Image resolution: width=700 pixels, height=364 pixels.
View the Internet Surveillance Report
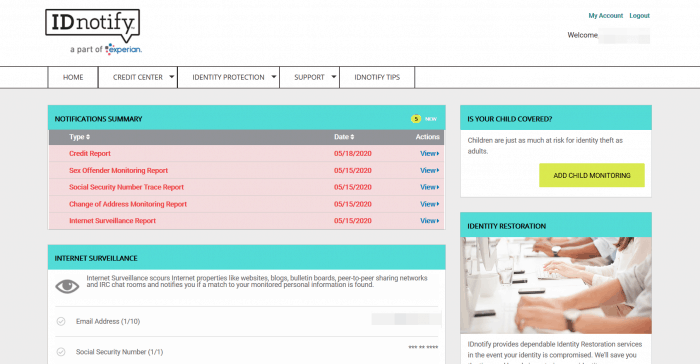(x=429, y=221)
